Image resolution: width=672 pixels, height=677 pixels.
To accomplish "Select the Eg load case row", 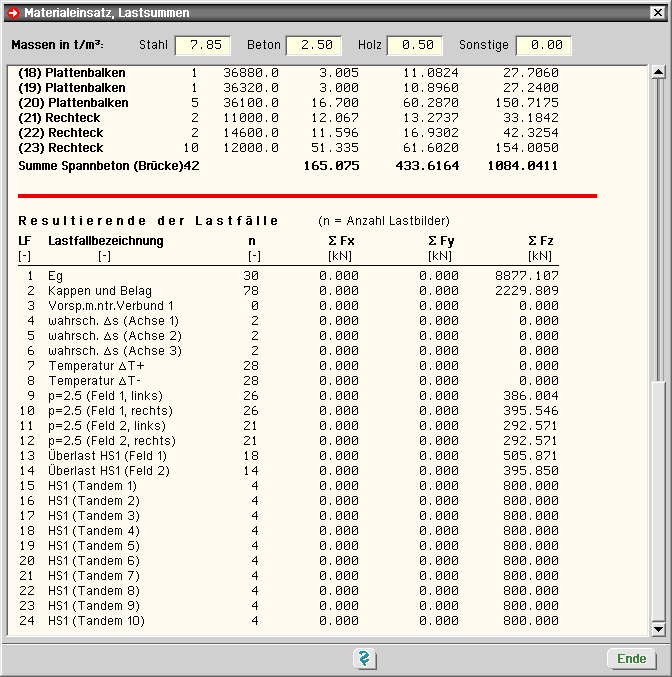I will click(56, 275).
